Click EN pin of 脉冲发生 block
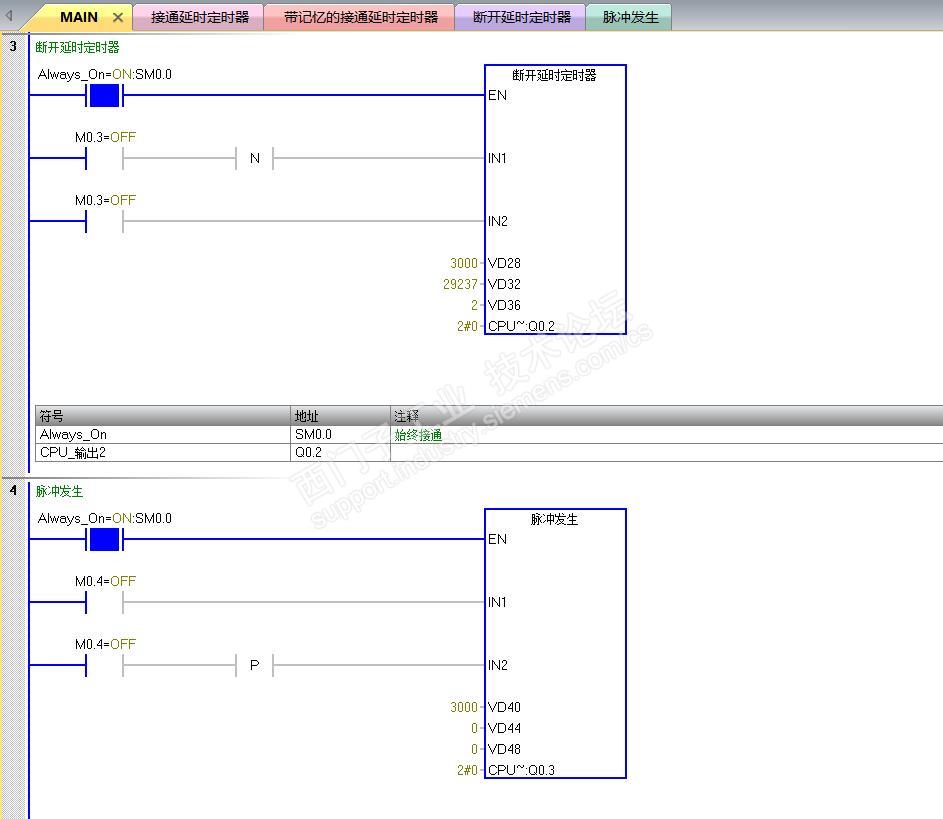The height and width of the screenshot is (819, 943). [497, 539]
